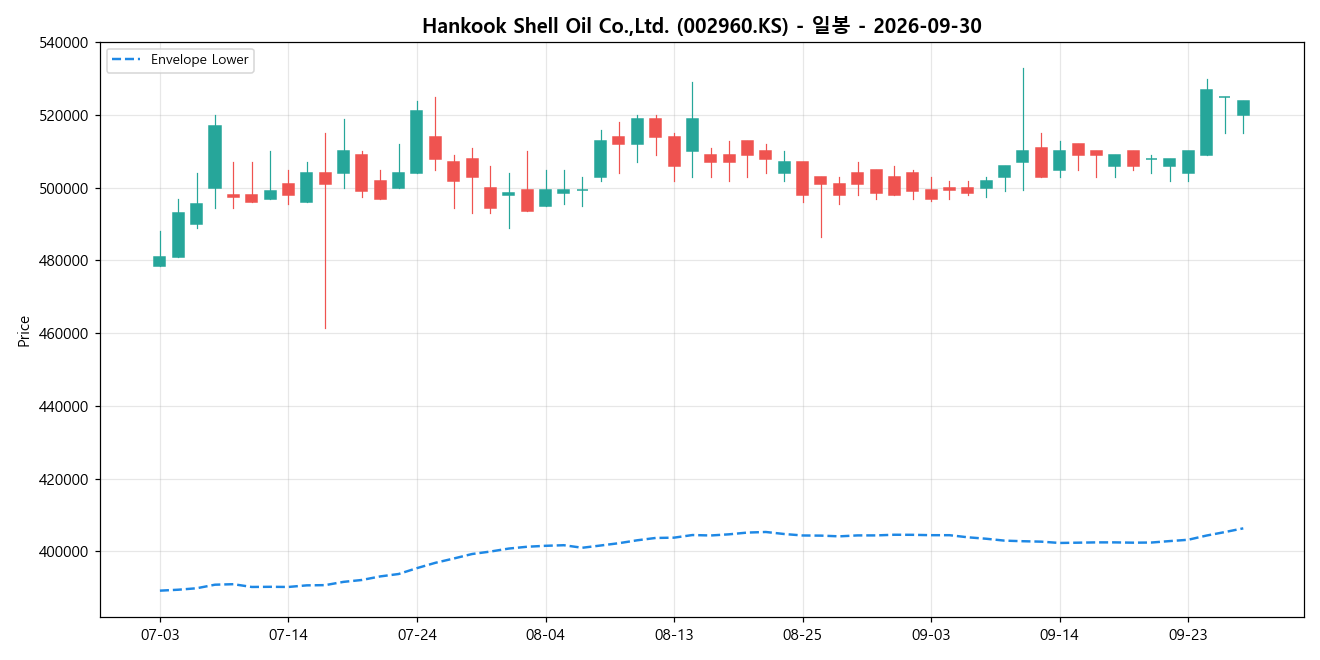Screen dimensions: 1320x660
Task: Click the tall green candle above 07-24
Action: (x=417, y=142)
